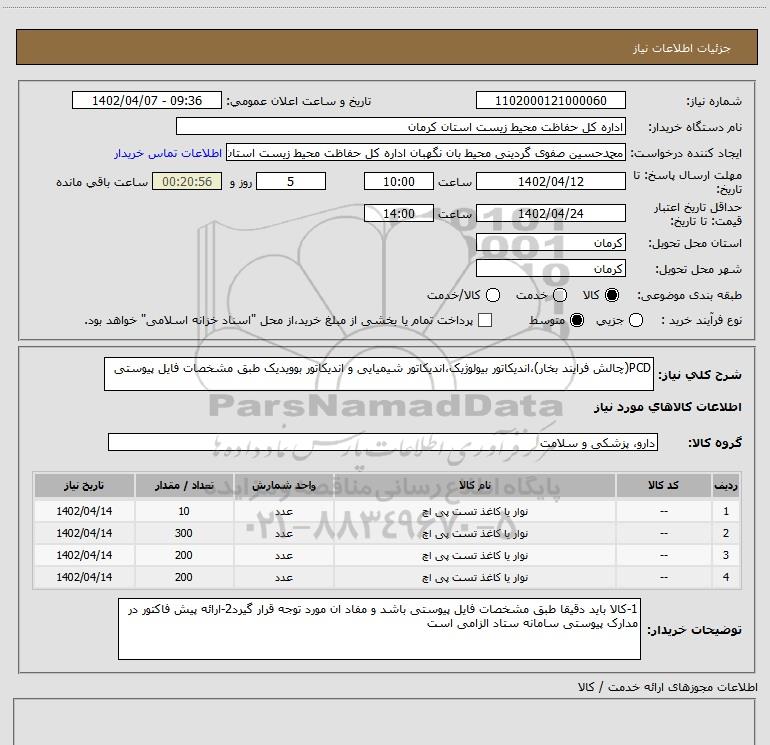Screen dimensions: 770x745
Task: Click the جزئیات اطلاعات نیاز header title
Action: 682,48
